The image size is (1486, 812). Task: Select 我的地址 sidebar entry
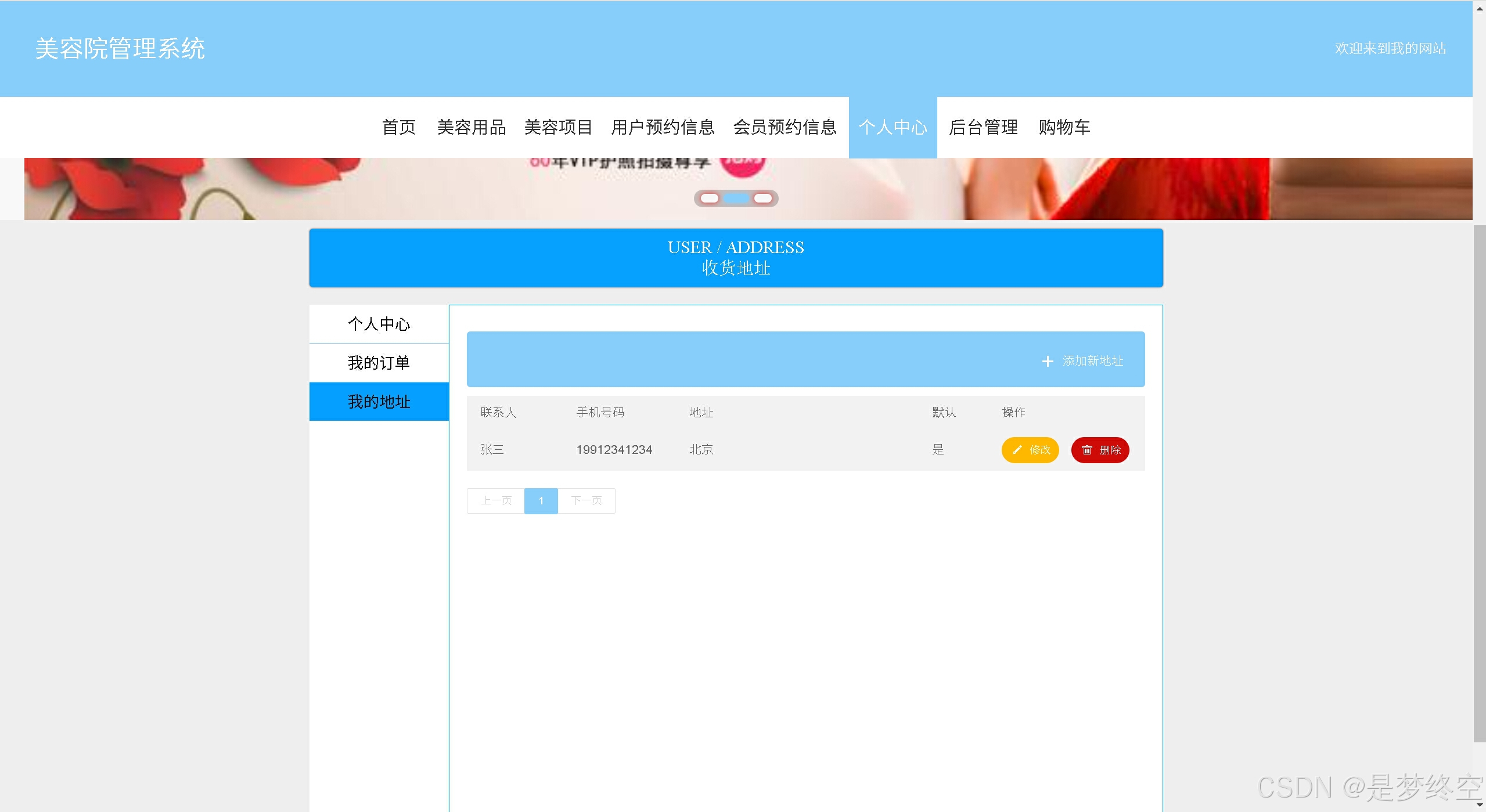pos(379,402)
